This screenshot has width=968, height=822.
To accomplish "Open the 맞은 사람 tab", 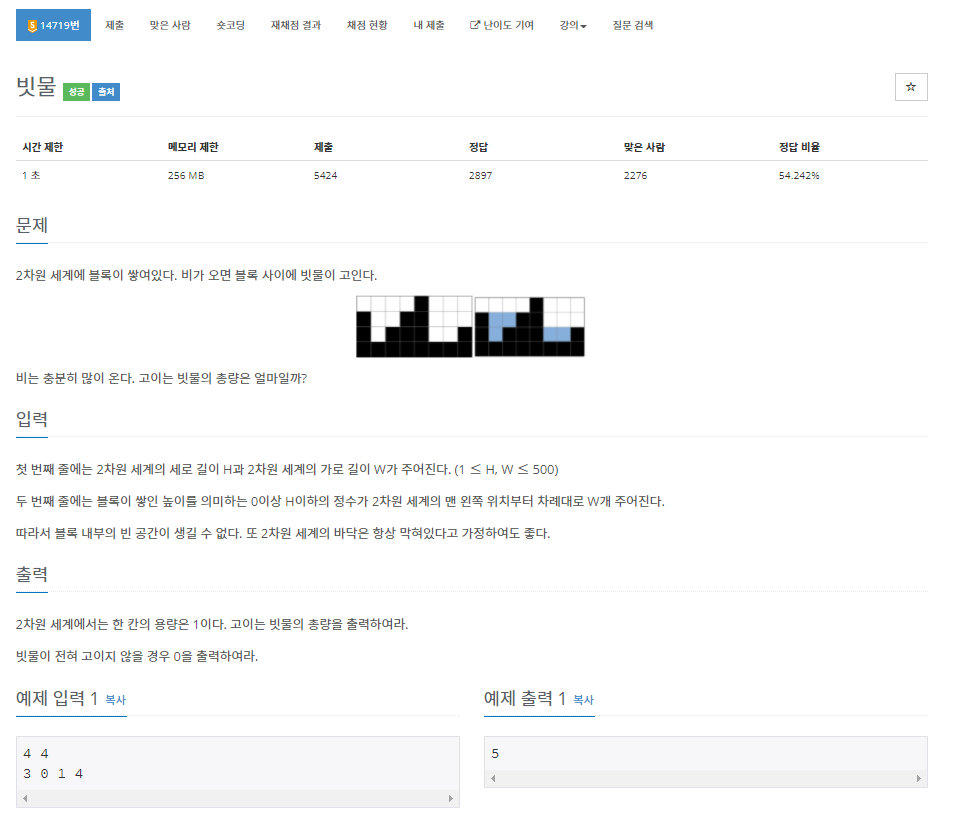I will [170, 25].
